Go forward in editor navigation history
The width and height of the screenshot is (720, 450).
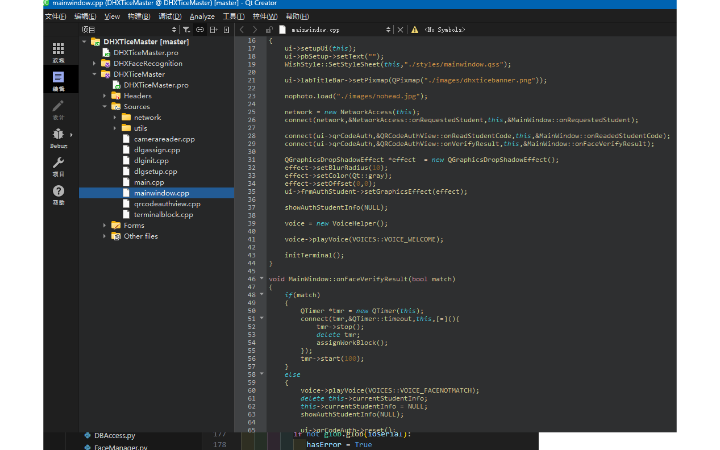pos(255,30)
